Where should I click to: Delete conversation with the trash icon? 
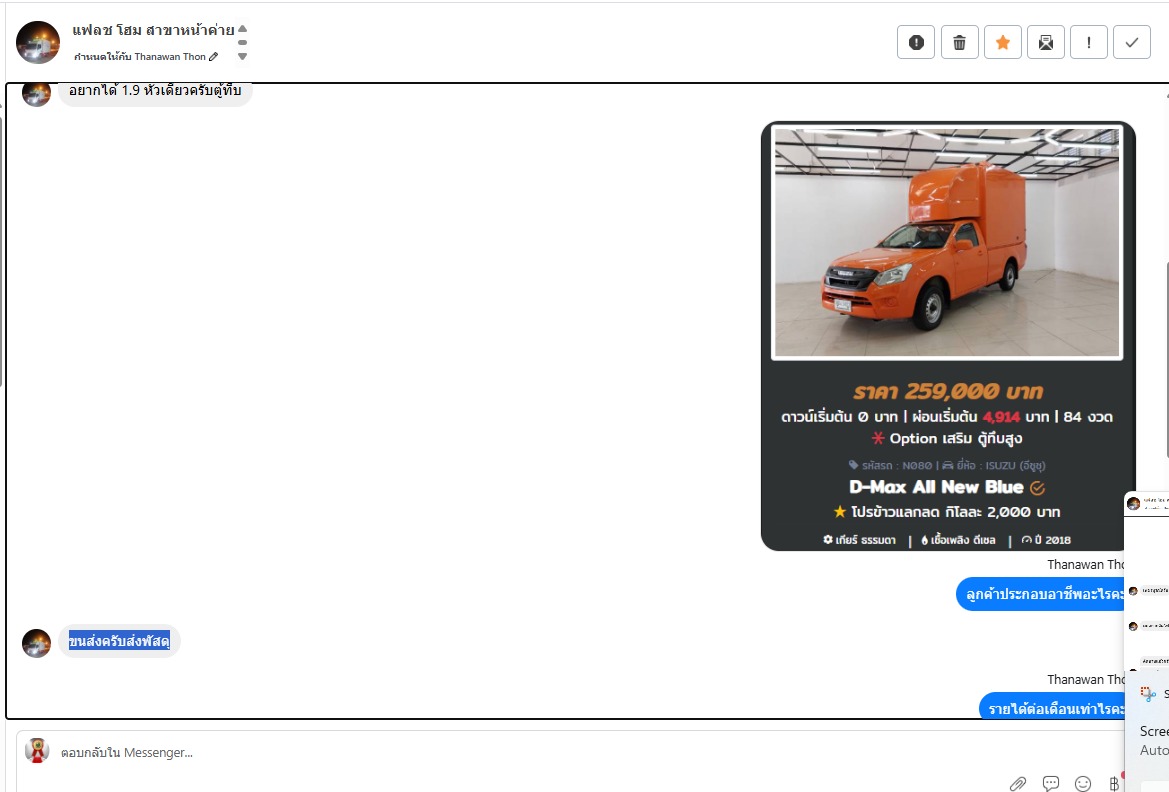click(960, 43)
